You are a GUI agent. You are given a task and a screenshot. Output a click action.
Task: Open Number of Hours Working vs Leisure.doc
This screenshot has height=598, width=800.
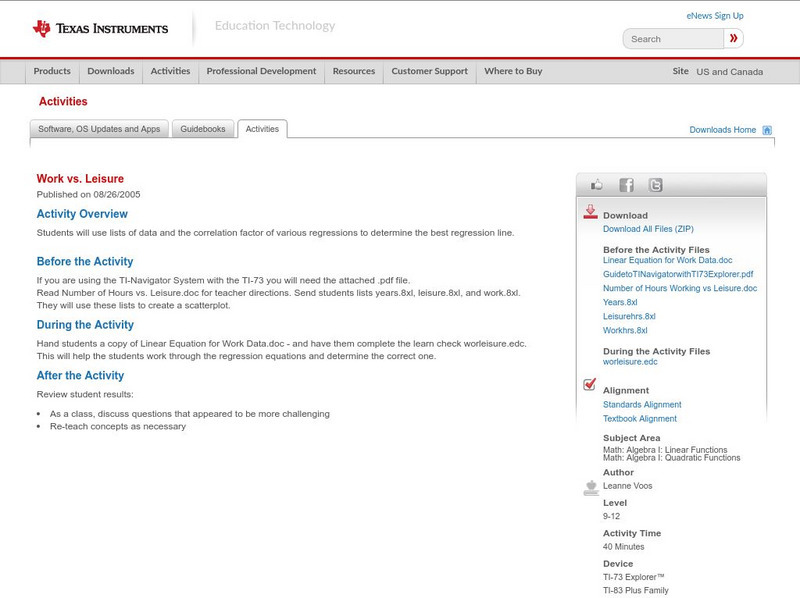[680, 288]
